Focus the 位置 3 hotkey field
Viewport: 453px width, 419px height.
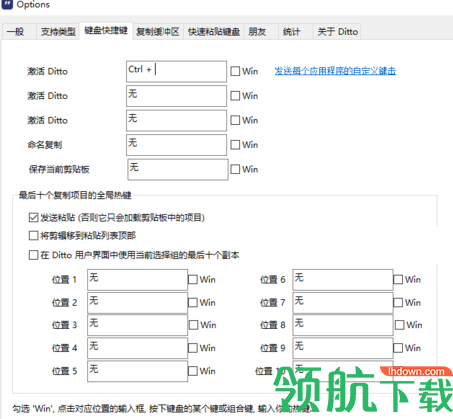[x=137, y=325]
